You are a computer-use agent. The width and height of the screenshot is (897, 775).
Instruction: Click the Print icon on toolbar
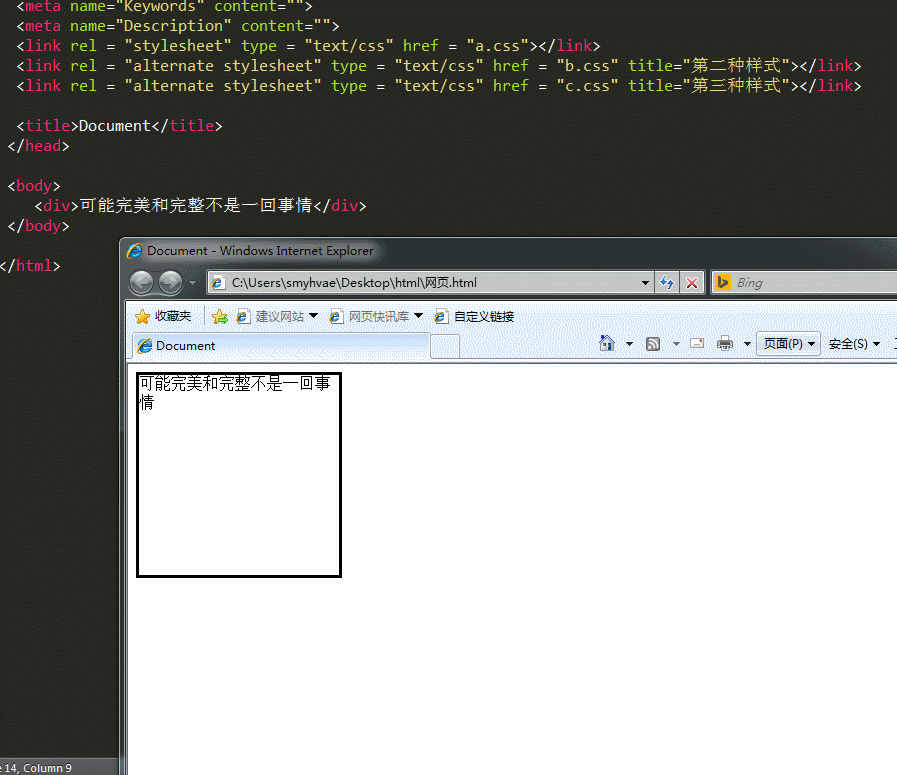pos(724,342)
